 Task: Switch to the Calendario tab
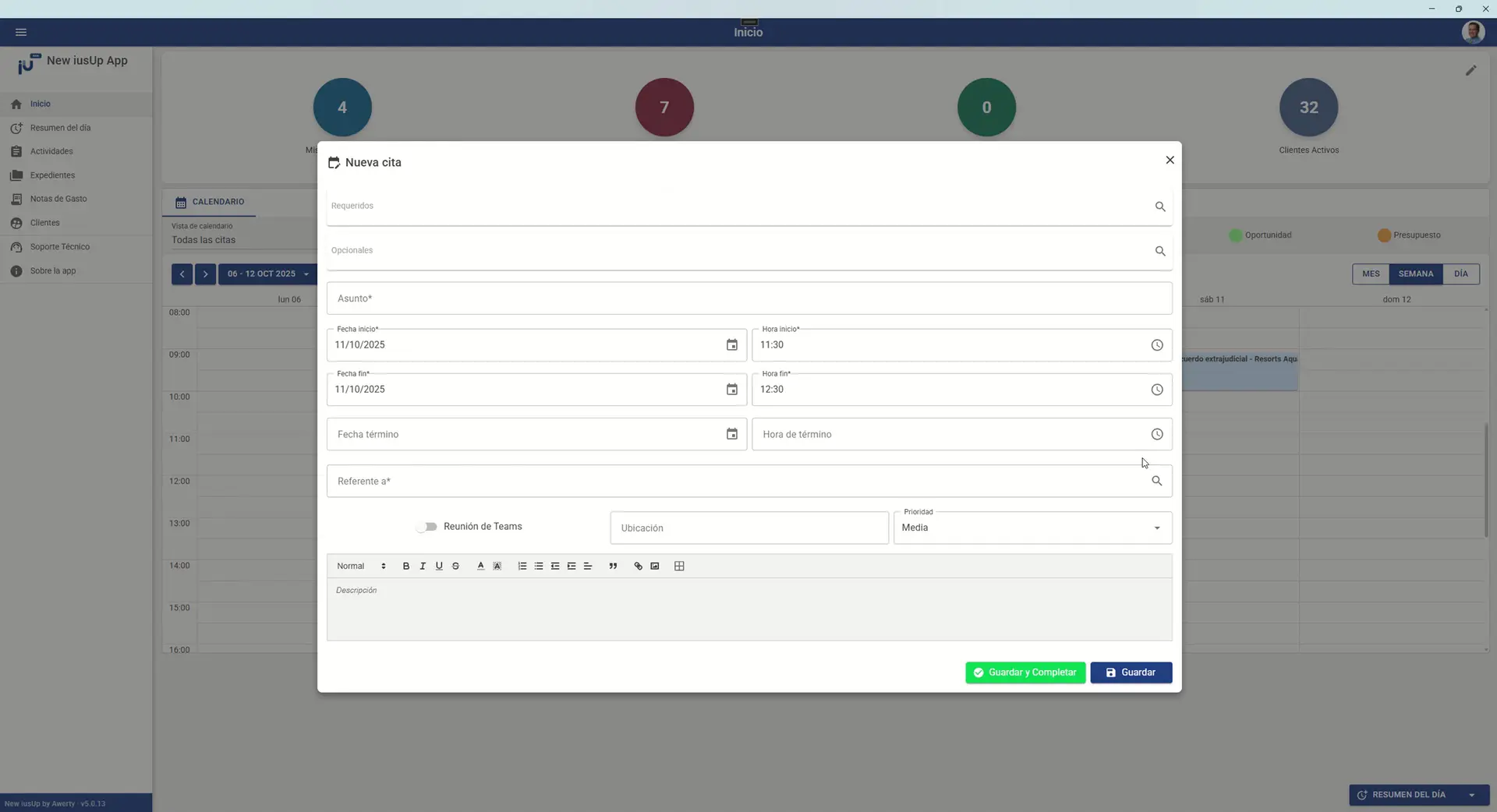[210, 202]
